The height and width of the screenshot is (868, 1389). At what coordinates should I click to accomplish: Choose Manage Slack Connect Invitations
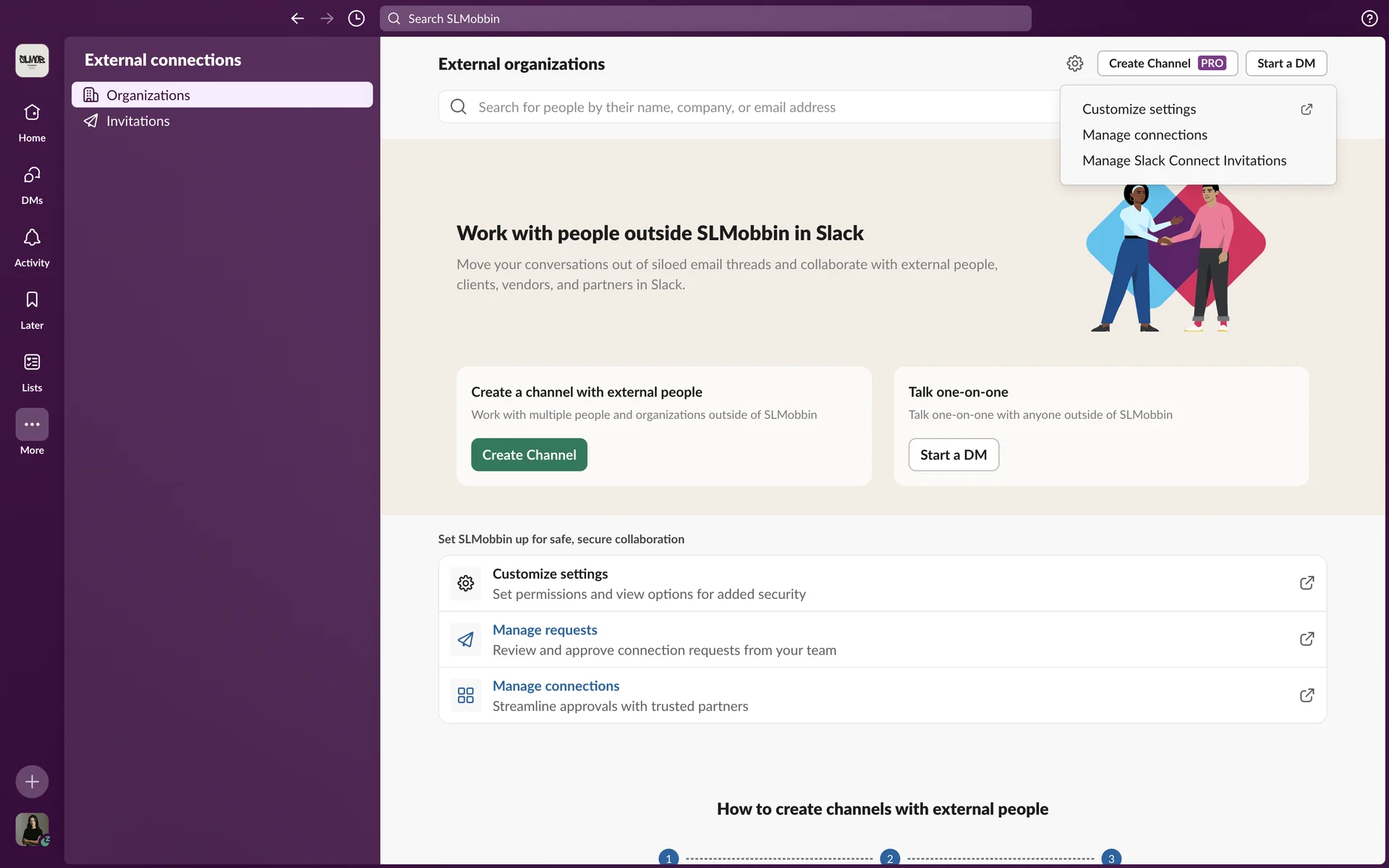click(1184, 161)
